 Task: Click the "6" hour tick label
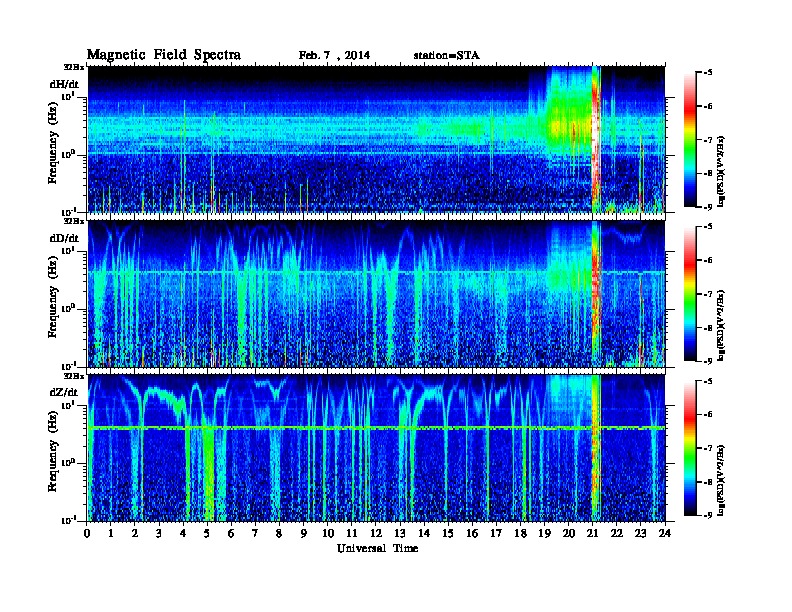click(231, 534)
